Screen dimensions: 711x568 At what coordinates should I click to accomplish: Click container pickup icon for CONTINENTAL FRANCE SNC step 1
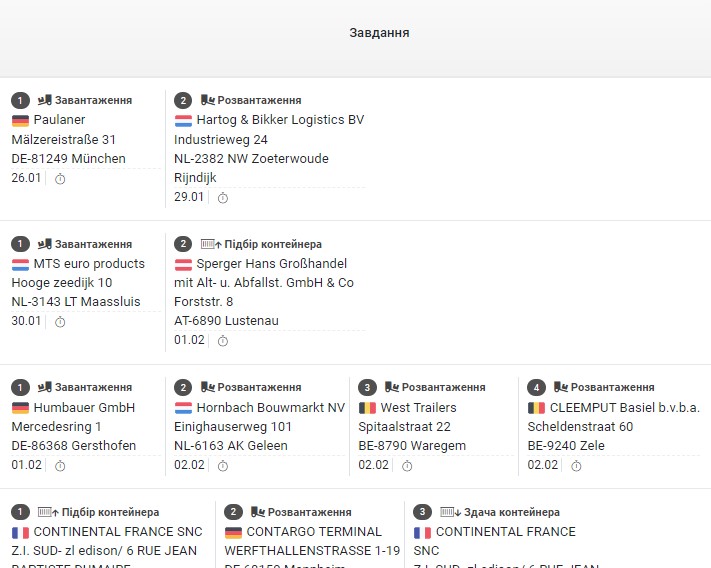[x=48, y=512]
